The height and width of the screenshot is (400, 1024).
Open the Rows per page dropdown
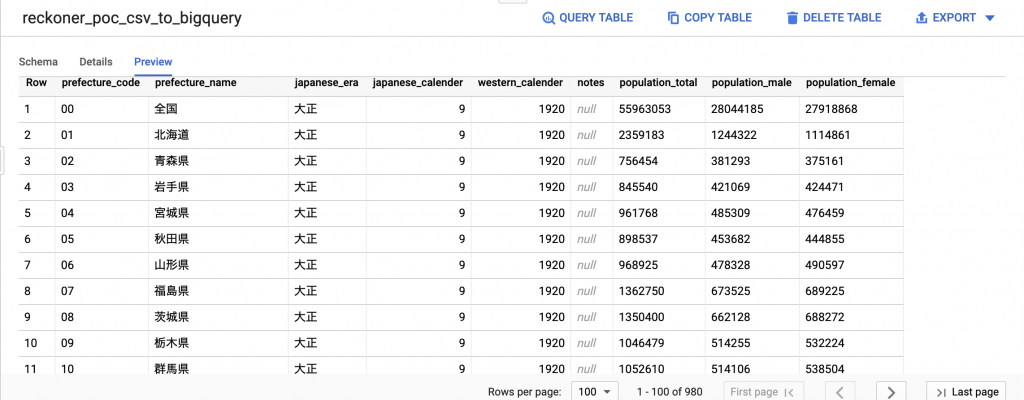pyautogui.click(x=594, y=391)
